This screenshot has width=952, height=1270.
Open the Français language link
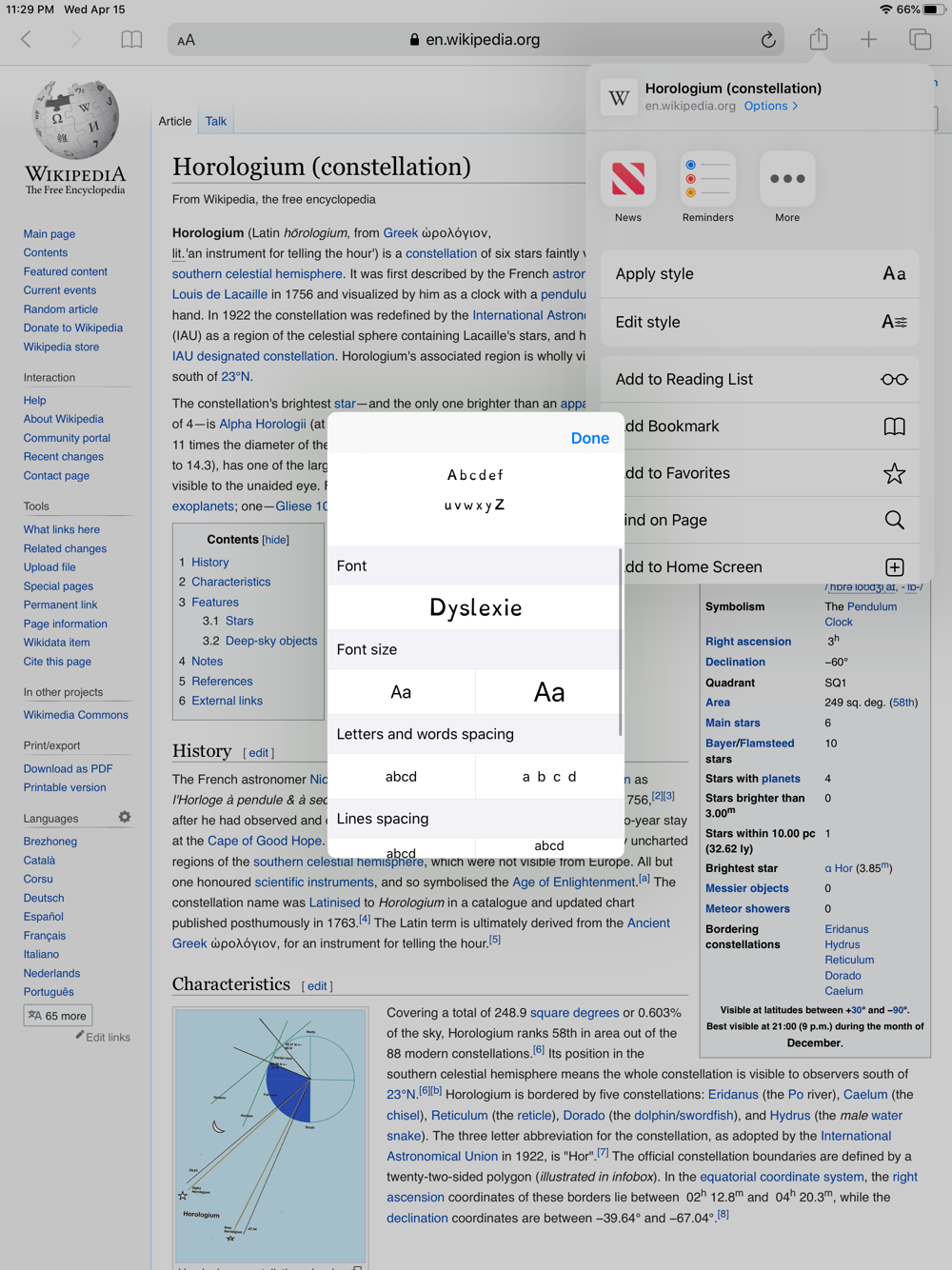(45, 936)
